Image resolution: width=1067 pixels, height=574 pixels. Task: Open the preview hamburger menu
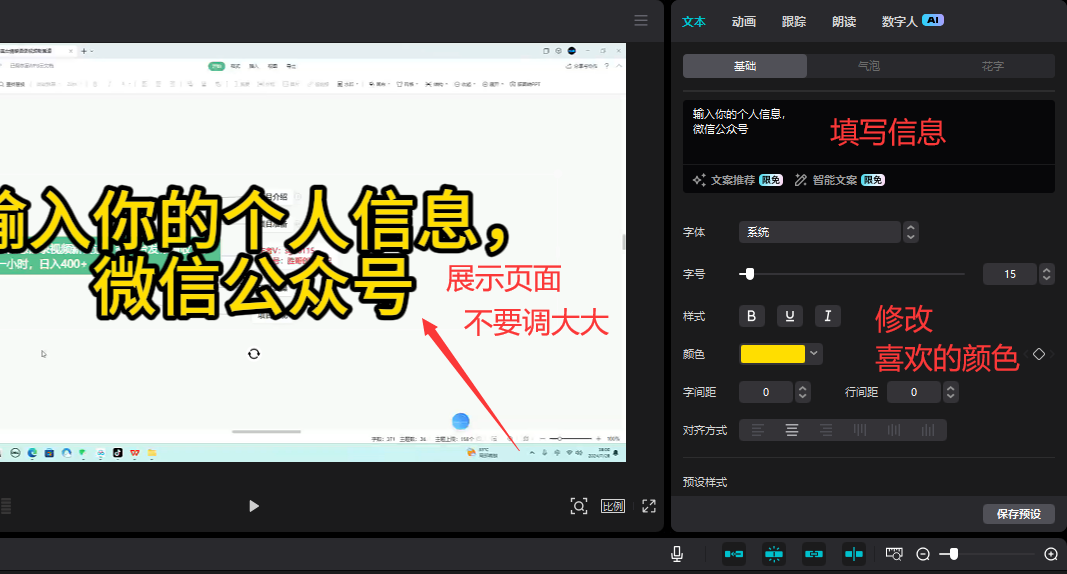click(641, 20)
